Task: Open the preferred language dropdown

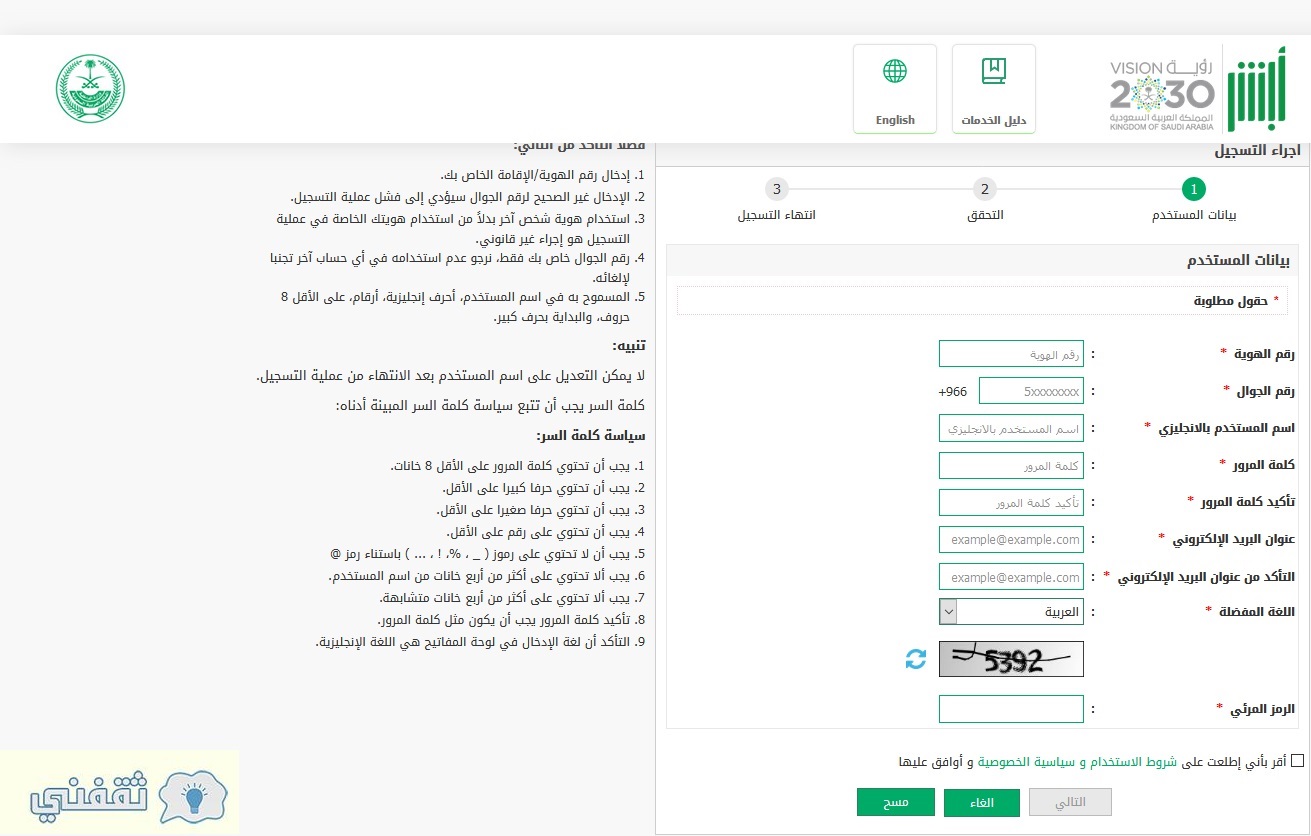Action: (x=1011, y=611)
